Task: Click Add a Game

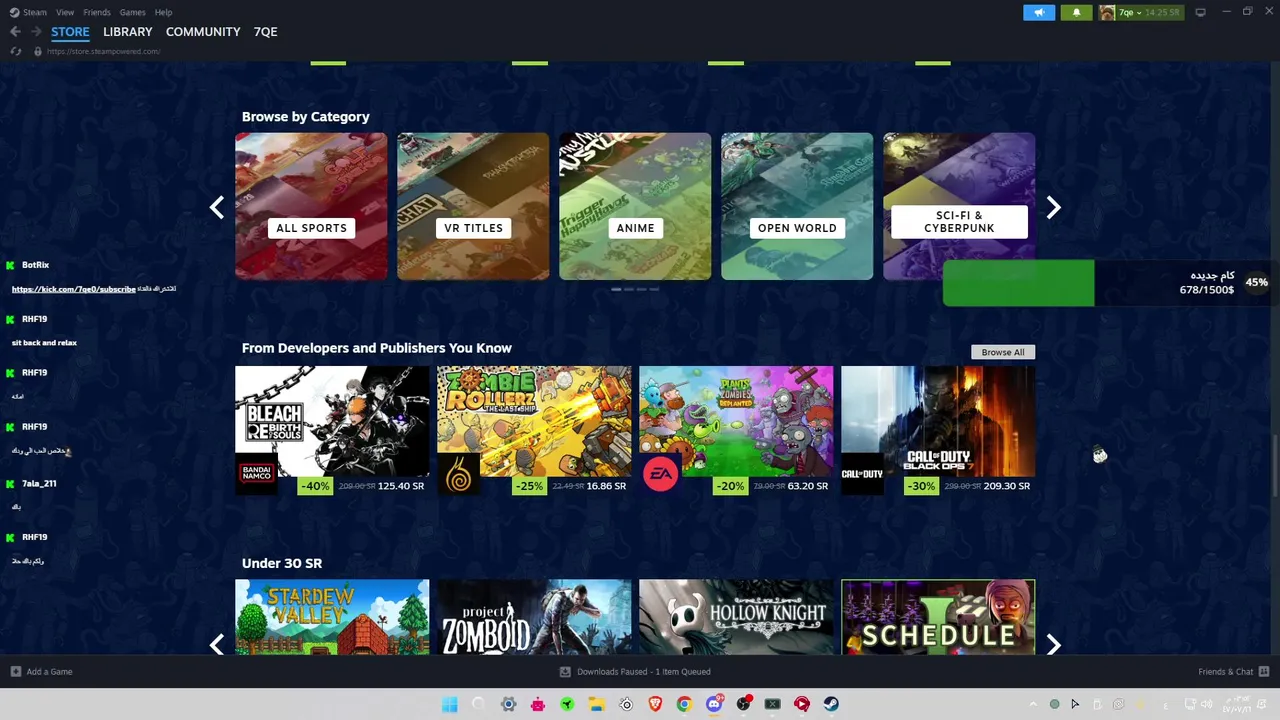Action: [49, 671]
